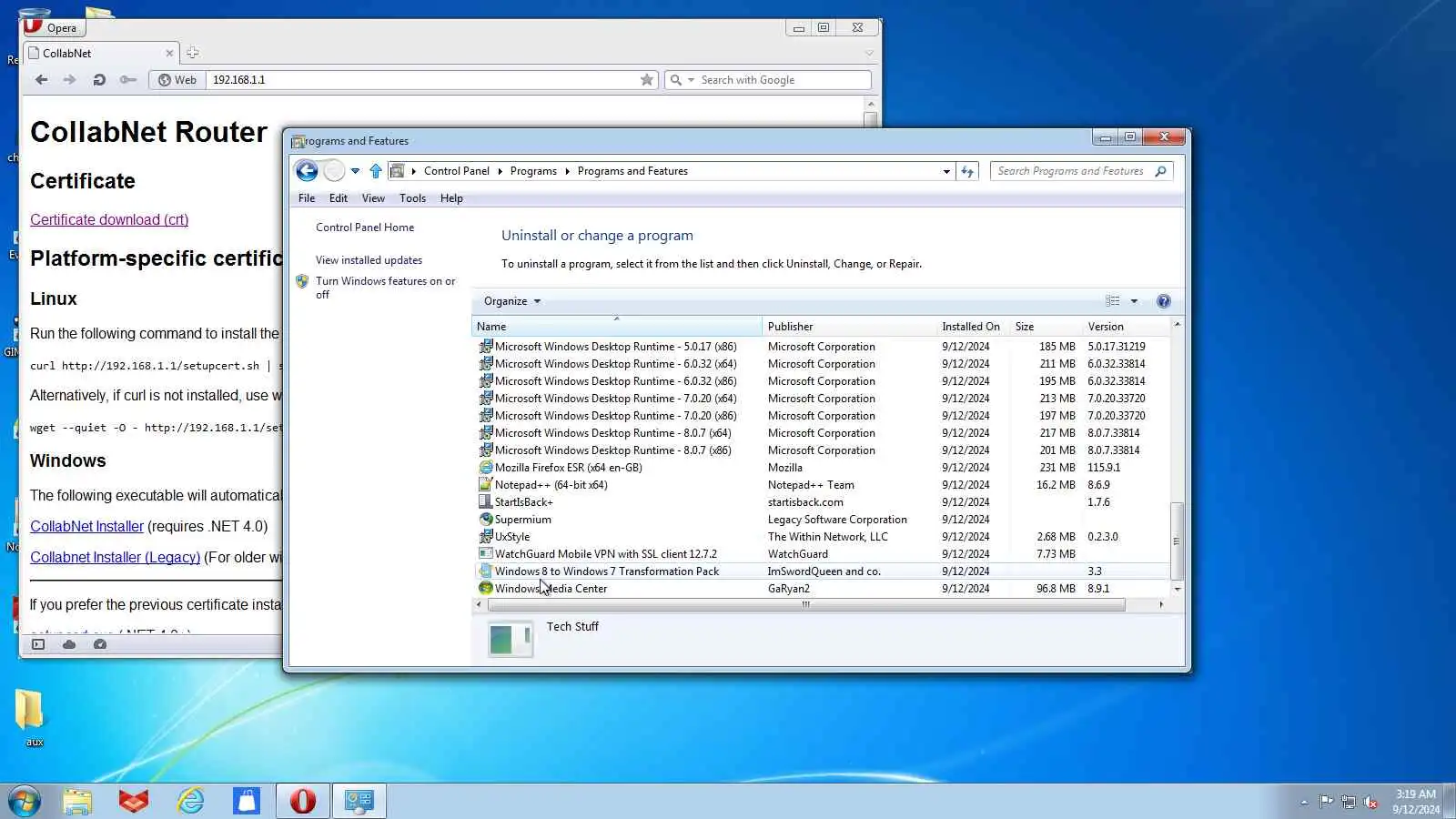The image size is (1456, 819).
Task: Click Opera icon in taskbar
Action: click(303, 802)
